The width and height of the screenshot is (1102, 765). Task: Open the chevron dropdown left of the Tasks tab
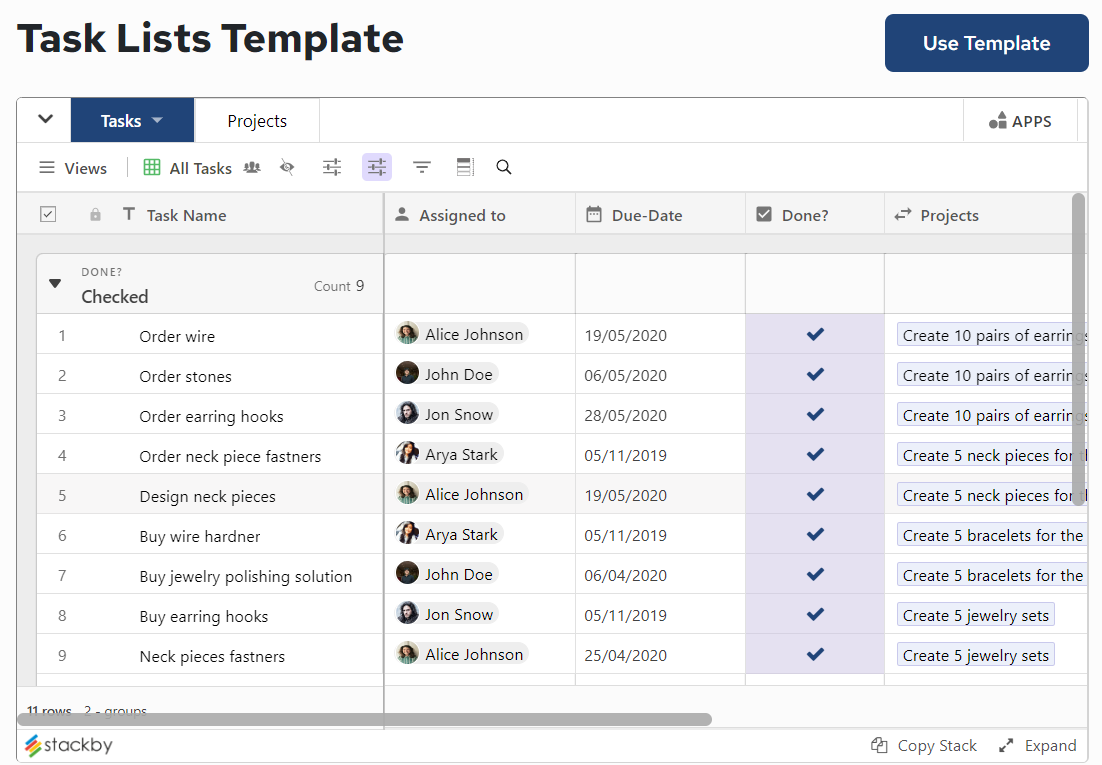click(x=43, y=120)
